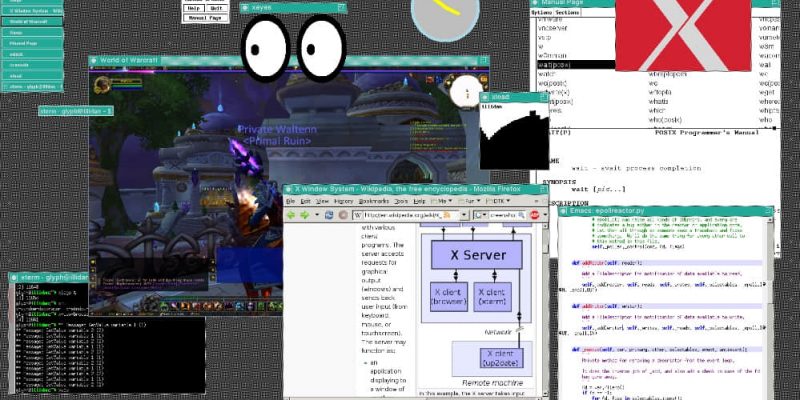Click the round minimap in World of Warcraft

pyautogui.click(x=466, y=92)
